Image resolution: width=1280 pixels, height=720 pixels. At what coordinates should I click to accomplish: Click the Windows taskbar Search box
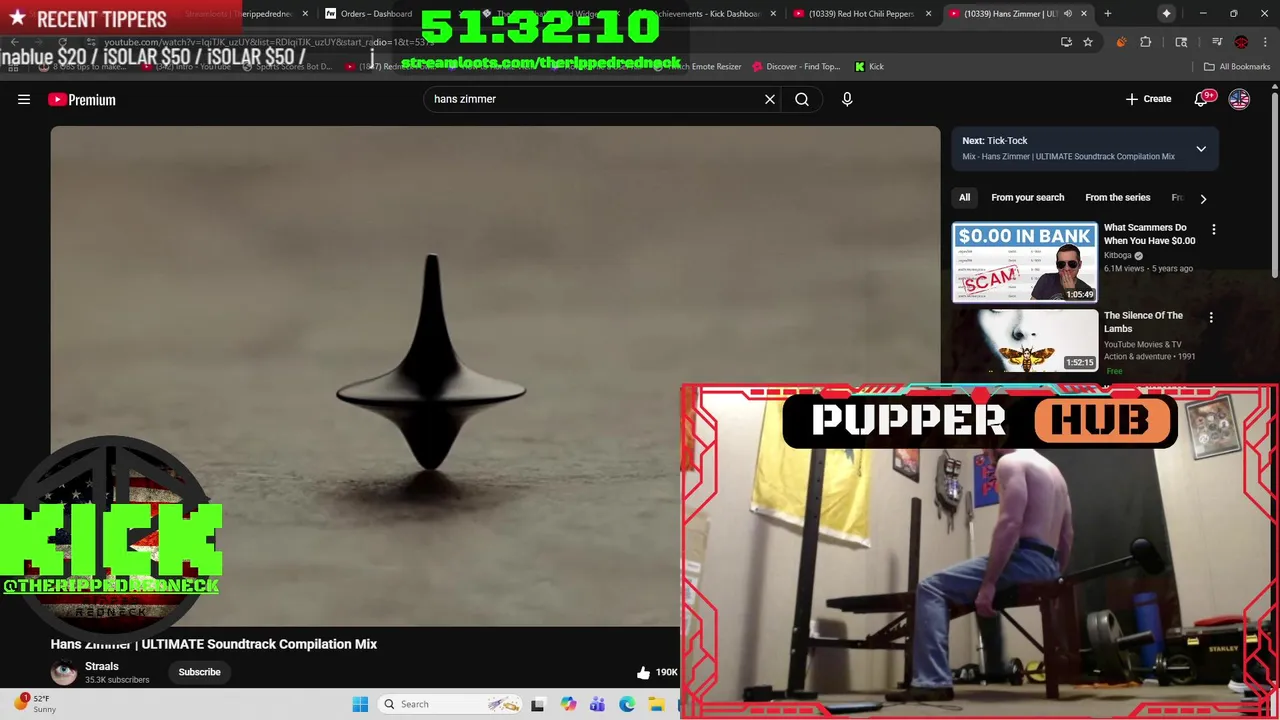pyautogui.click(x=452, y=704)
